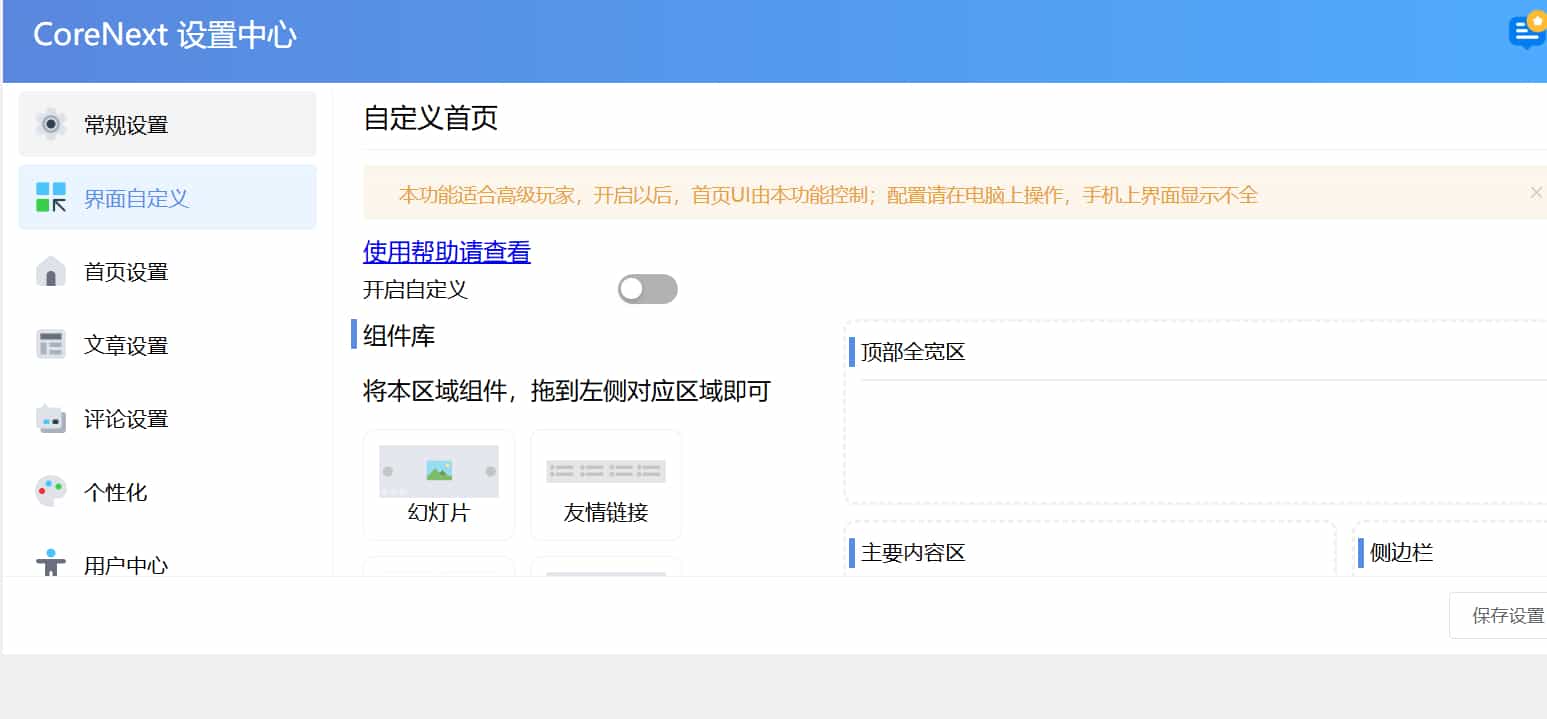Click the gear icon for 常规设置

click(x=51, y=124)
